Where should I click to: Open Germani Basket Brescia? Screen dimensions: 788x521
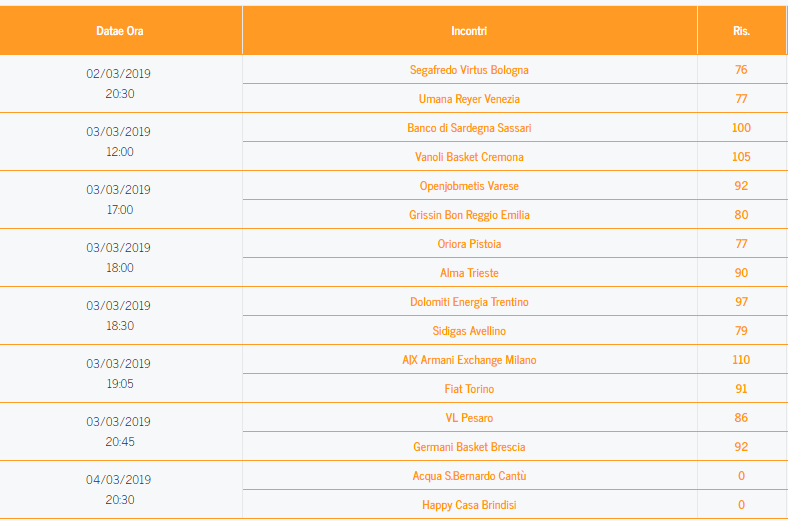469,447
